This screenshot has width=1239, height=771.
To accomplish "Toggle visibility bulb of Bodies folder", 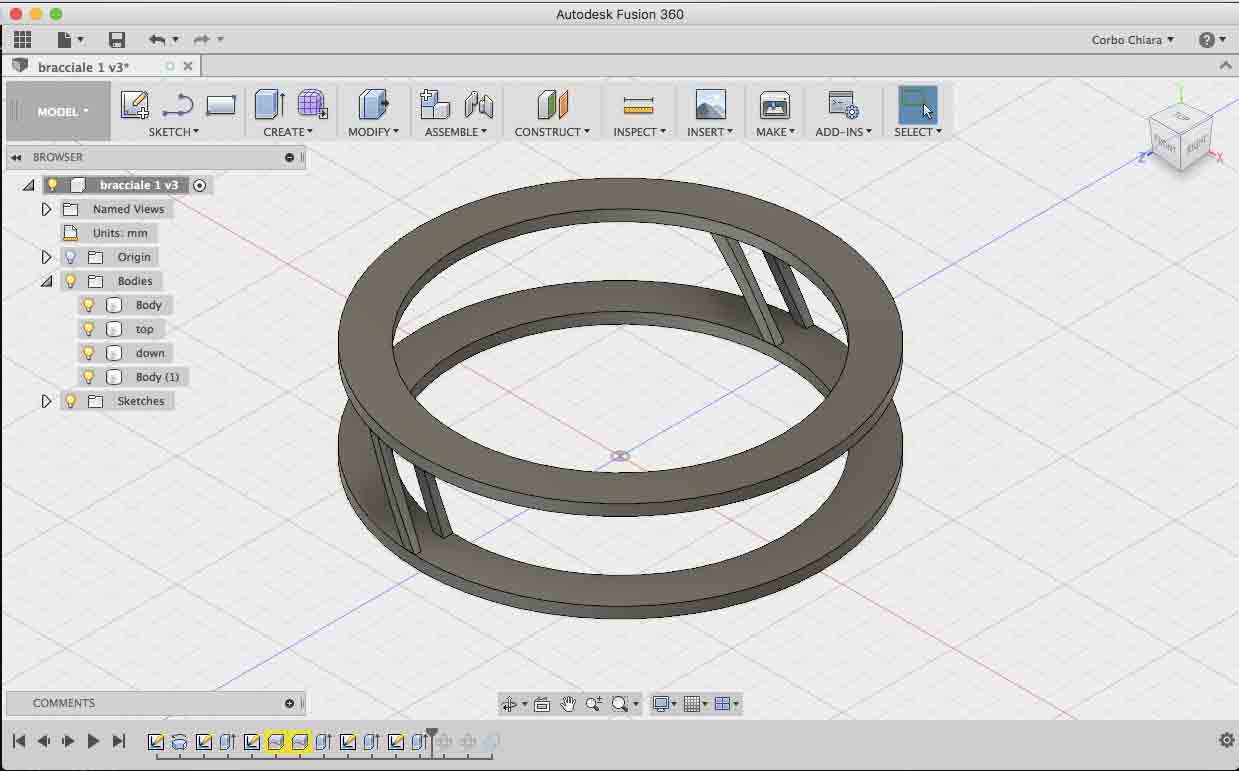I will click(x=70, y=281).
